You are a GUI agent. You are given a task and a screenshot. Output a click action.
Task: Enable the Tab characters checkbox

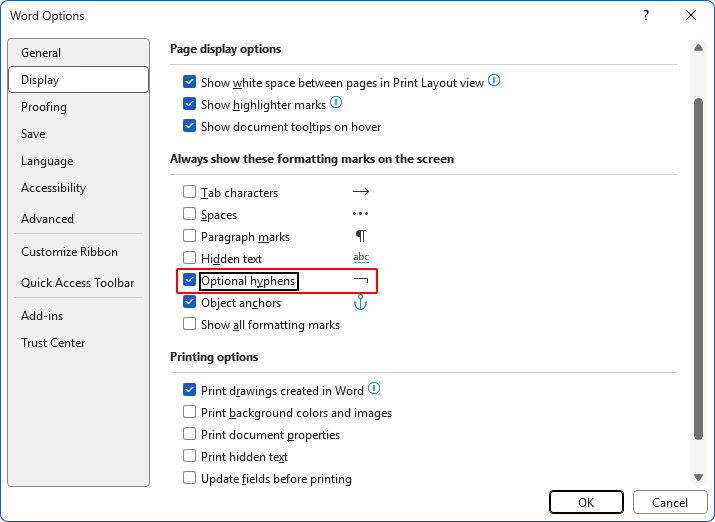[x=190, y=192]
